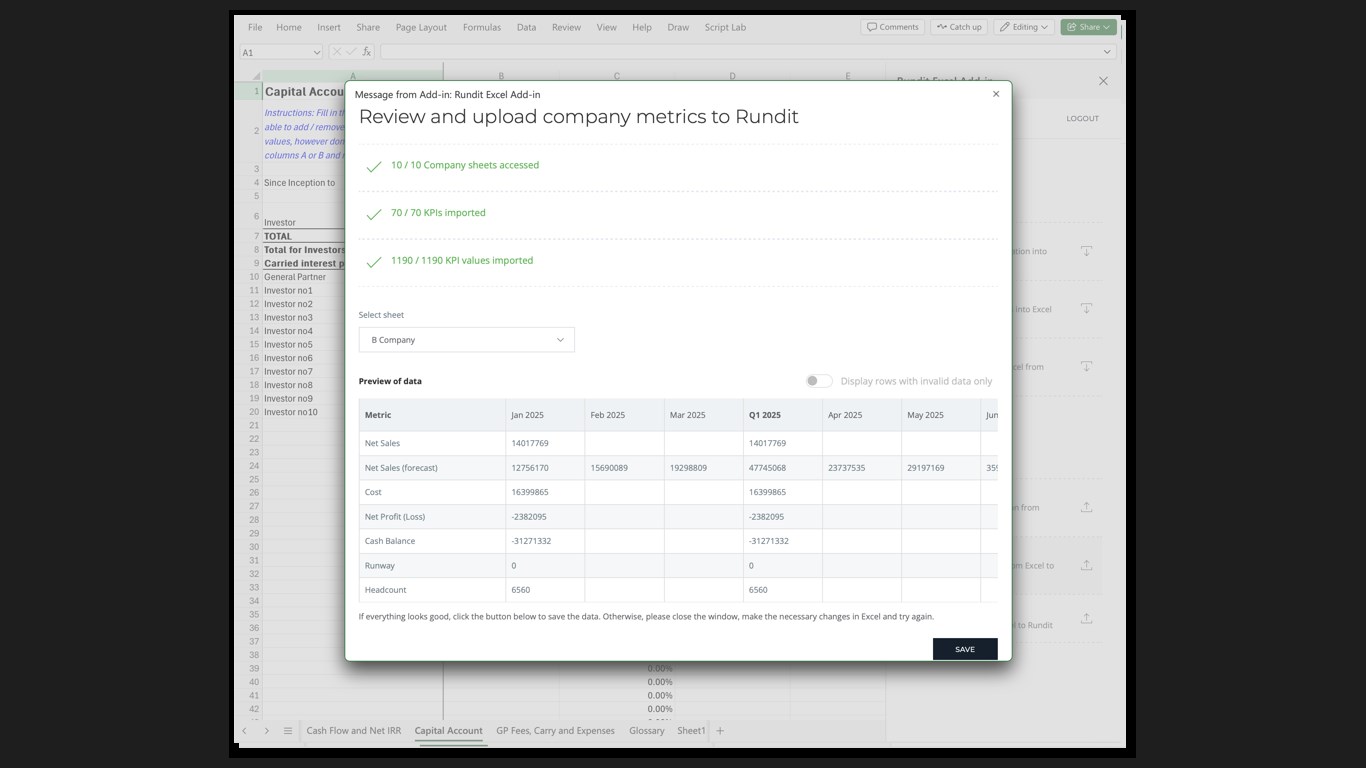Open the Editing mode dropdown

(1024, 27)
